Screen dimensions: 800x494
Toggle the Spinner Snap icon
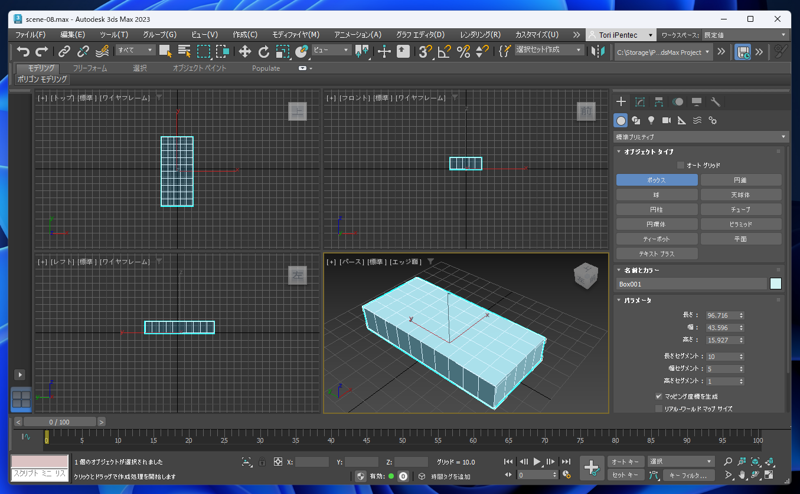click(482, 51)
